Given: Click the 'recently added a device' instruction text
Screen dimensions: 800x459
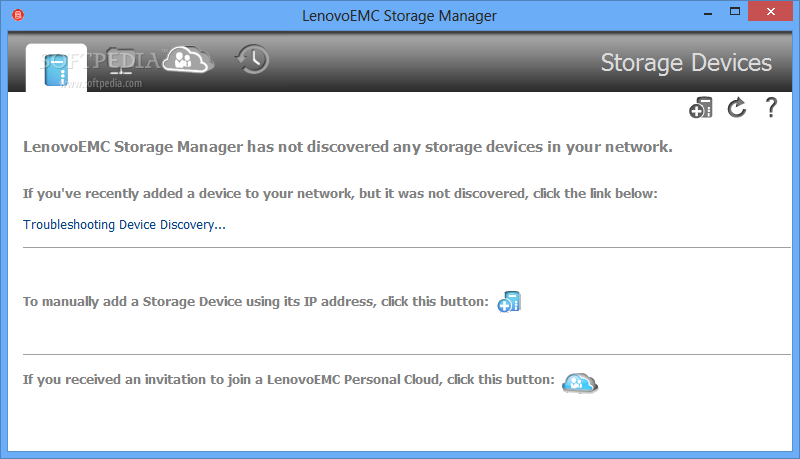Looking at the screenshot, I should (x=340, y=194).
